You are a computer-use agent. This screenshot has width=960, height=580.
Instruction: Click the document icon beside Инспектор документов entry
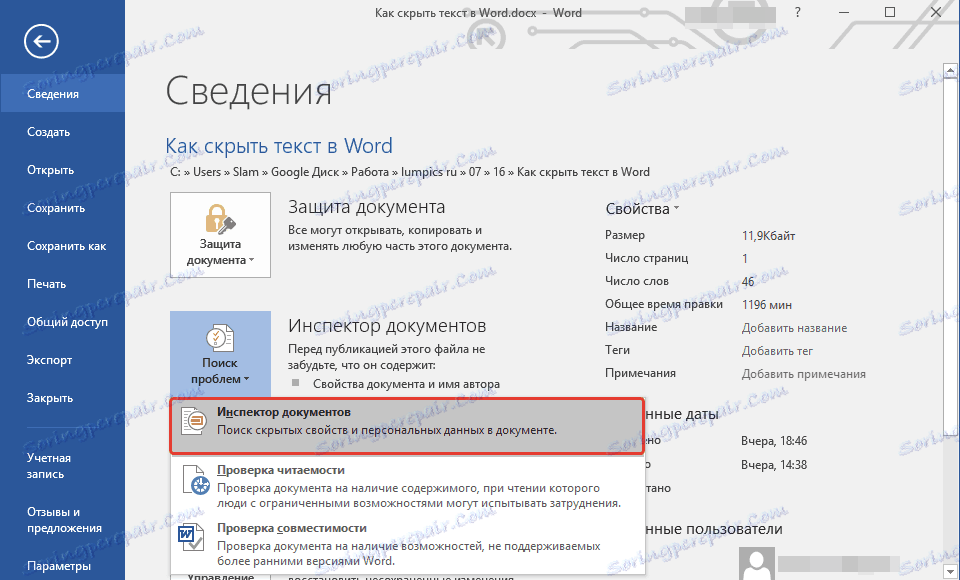pyautogui.click(x=194, y=420)
